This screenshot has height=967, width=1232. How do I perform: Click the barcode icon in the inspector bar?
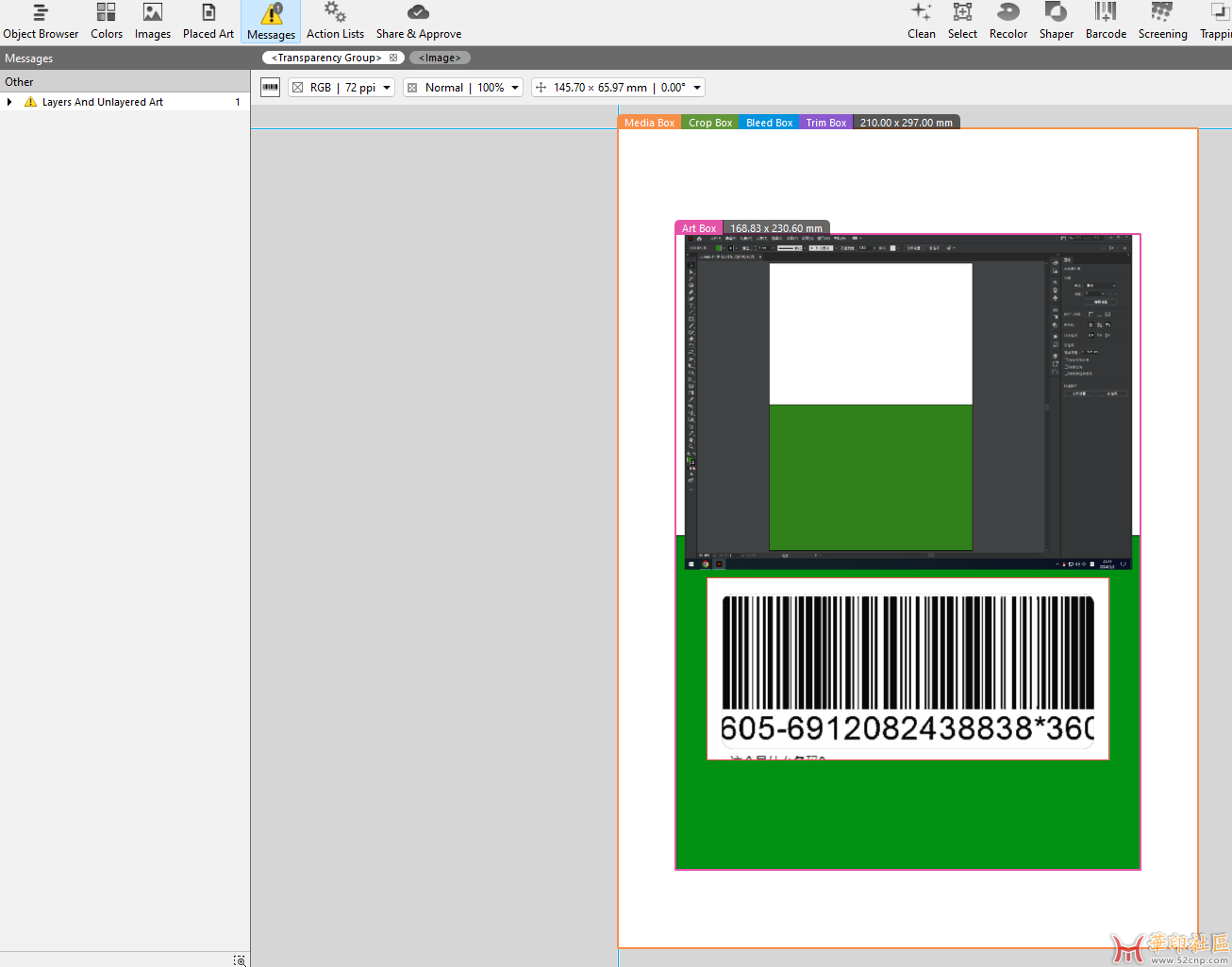271,88
